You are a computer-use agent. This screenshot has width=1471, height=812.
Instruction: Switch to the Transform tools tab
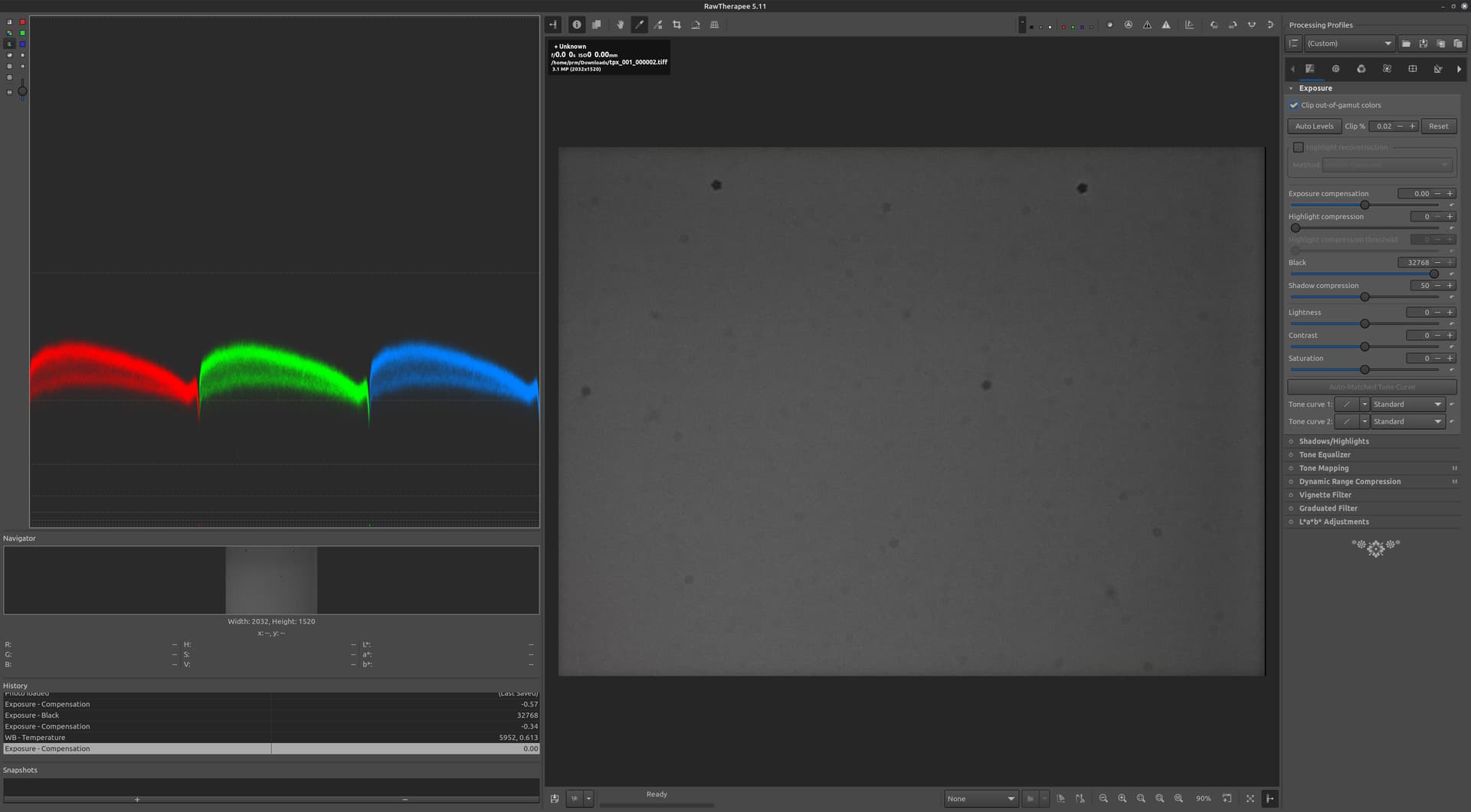coord(1413,69)
